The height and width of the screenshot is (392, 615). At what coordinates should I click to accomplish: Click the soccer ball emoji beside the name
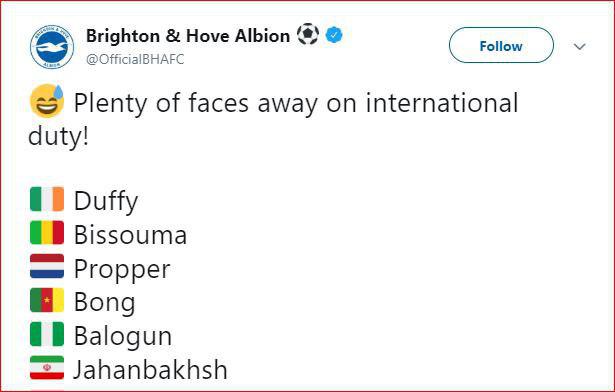pos(308,35)
